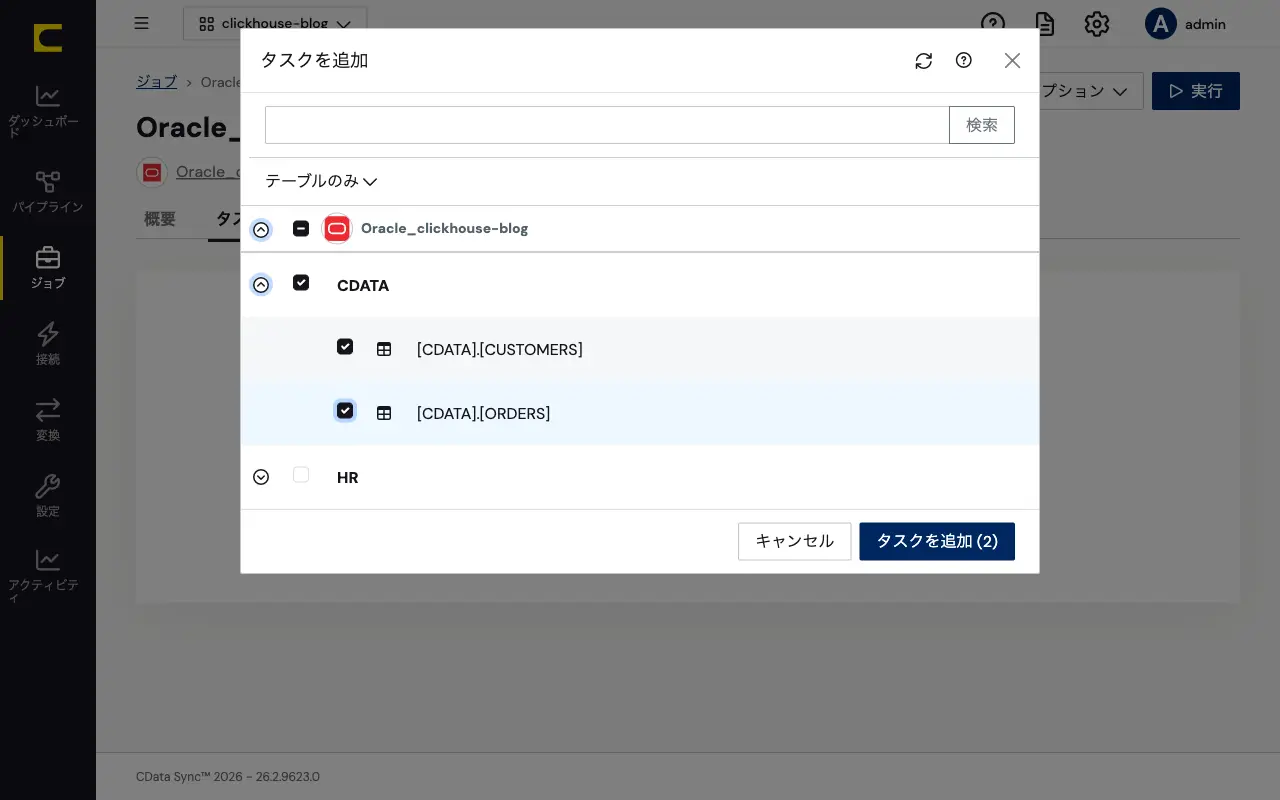Uncheck the [CDATA].[ORDERS] checkbox
1280x800 pixels.
coord(345,411)
